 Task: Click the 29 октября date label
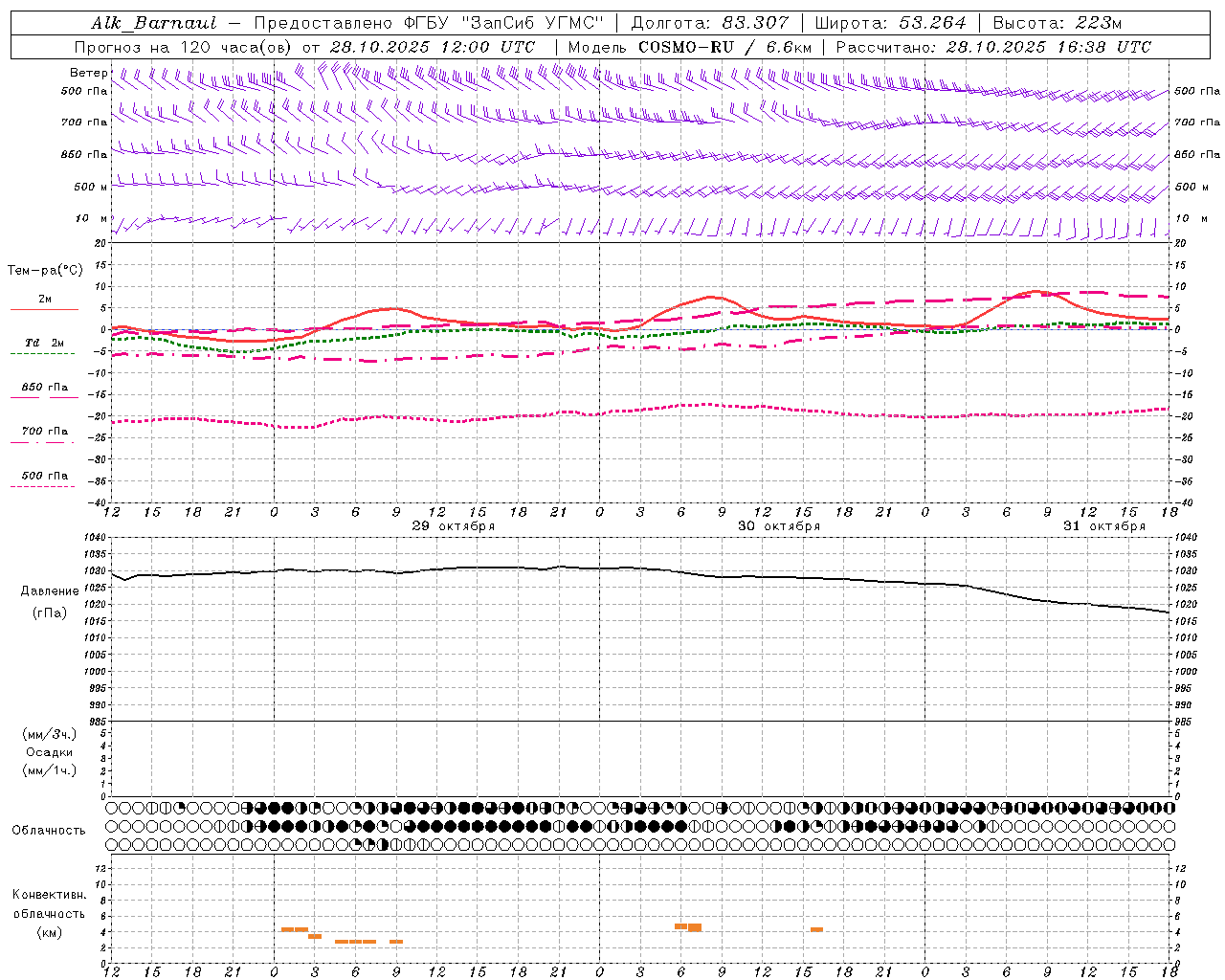point(454,525)
